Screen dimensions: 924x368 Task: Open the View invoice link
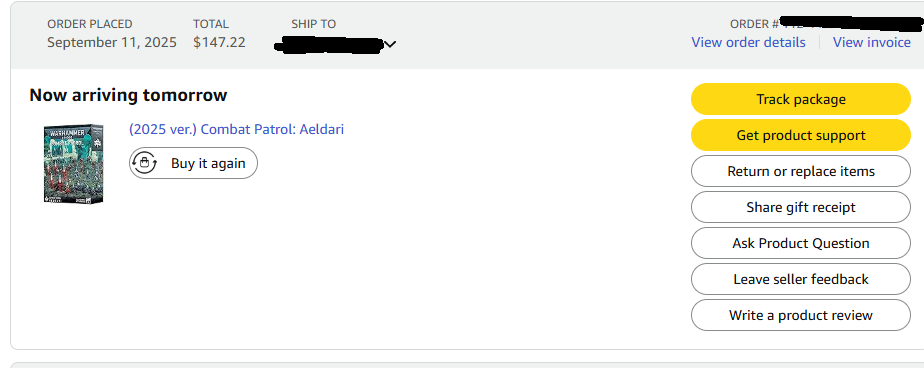[x=872, y=42]
